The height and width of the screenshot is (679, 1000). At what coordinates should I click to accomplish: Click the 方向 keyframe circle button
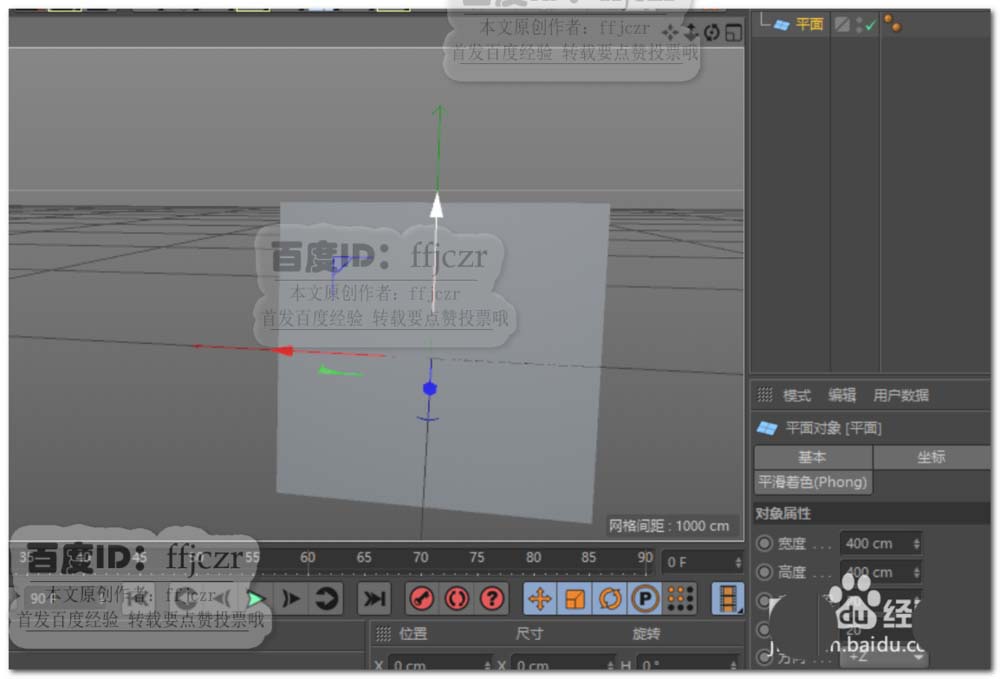tap(764, 657)
